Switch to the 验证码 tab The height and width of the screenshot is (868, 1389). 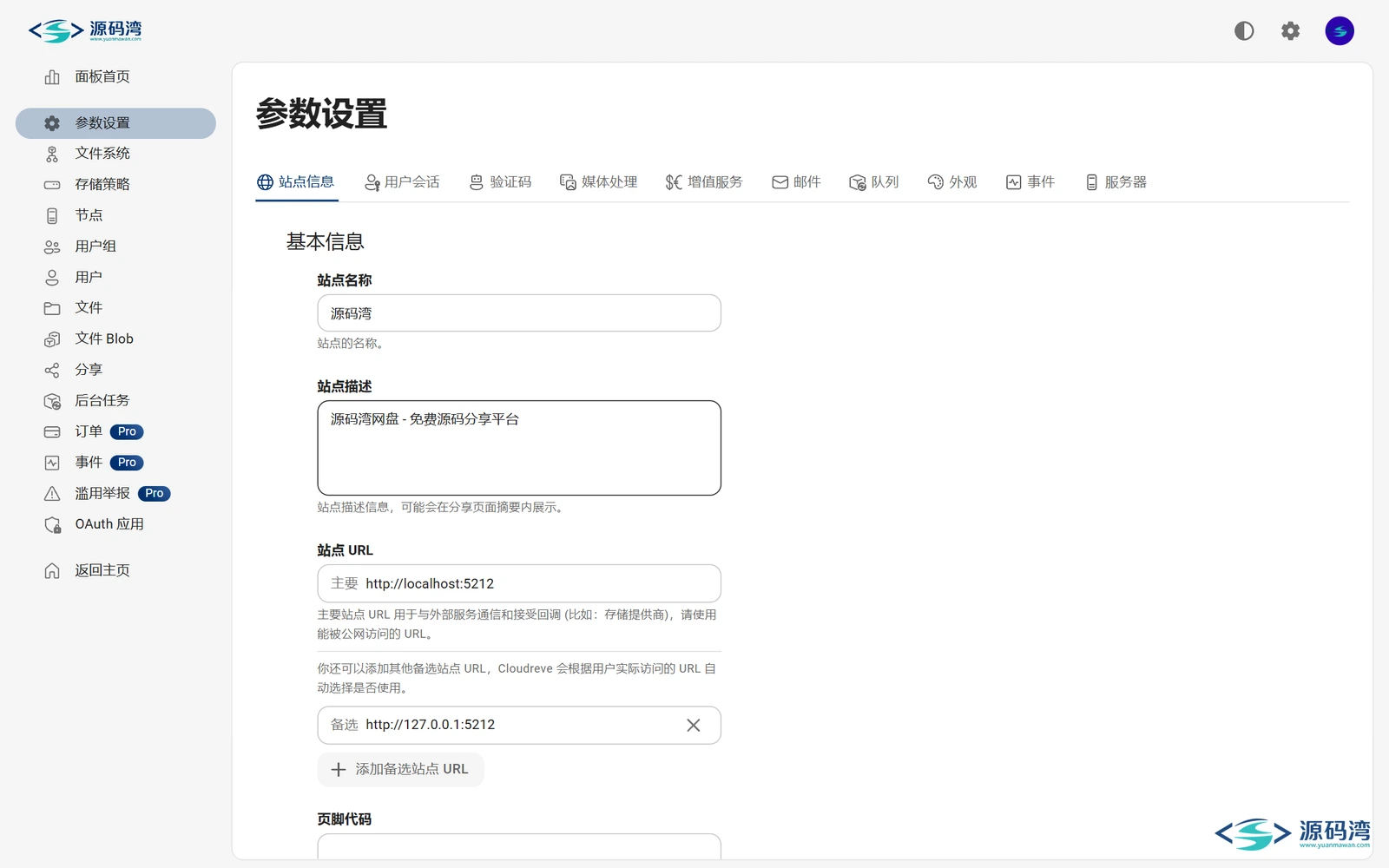[x=500, y=182]
